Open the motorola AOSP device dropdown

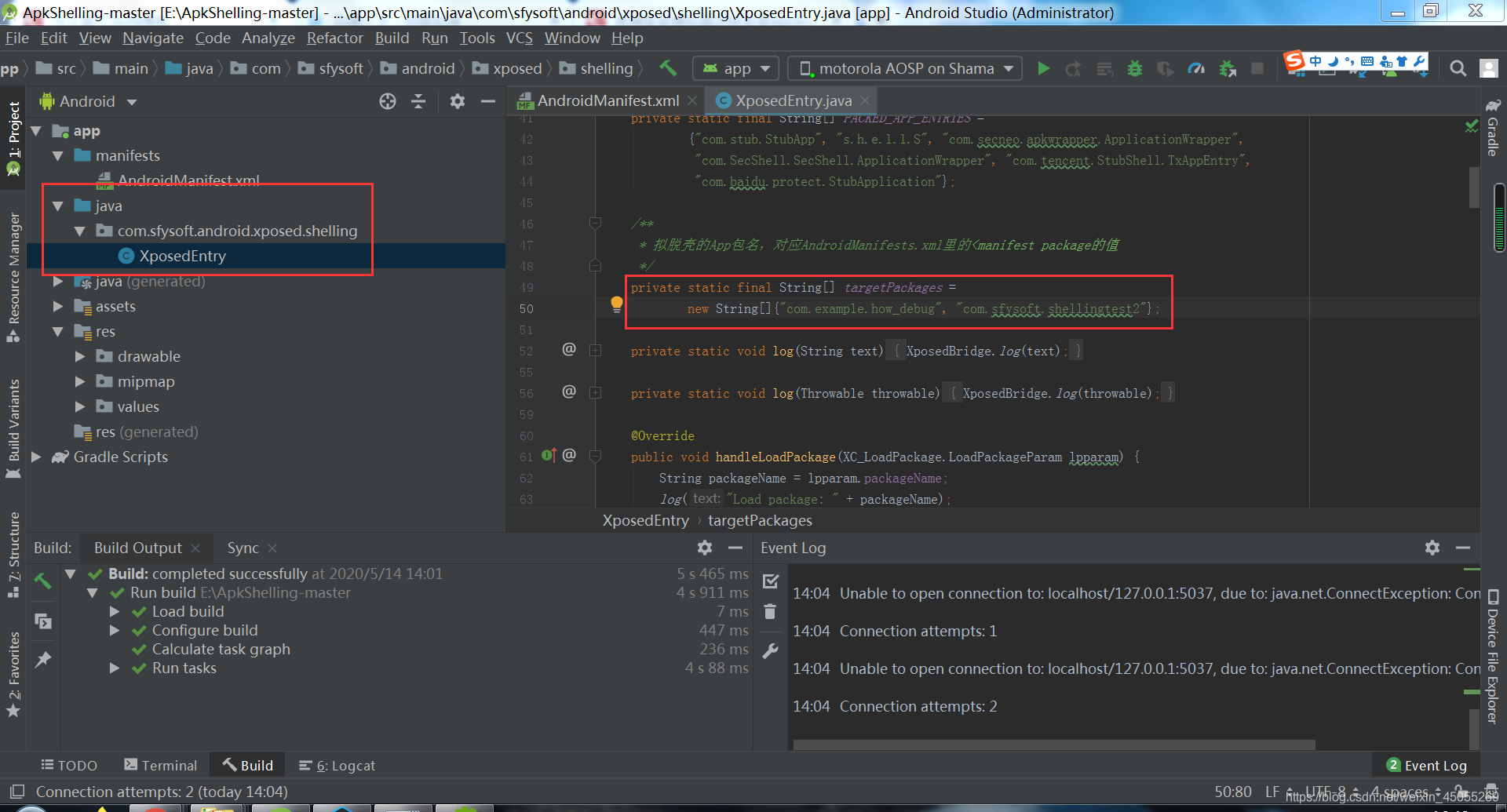(x=906, y=69)
